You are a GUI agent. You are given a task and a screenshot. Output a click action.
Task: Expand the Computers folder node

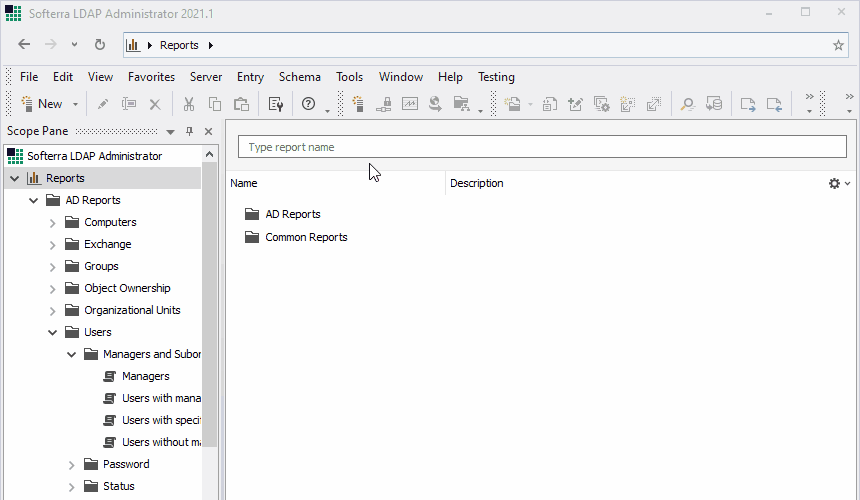click(53, 223)
